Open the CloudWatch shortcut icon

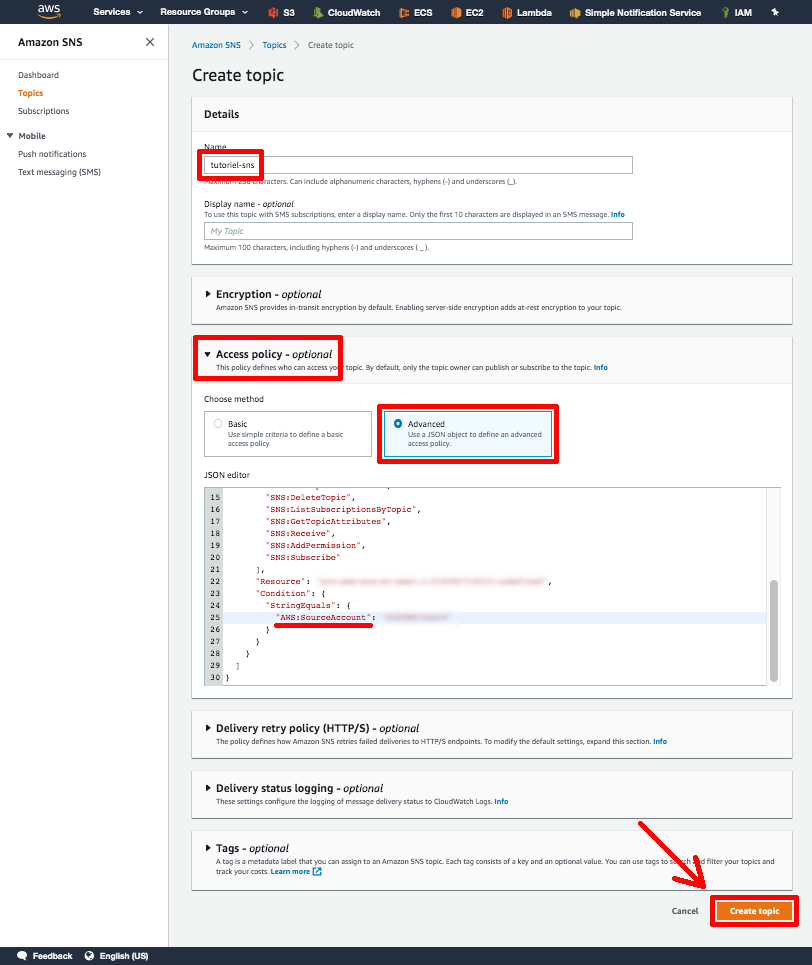[318, 12]
